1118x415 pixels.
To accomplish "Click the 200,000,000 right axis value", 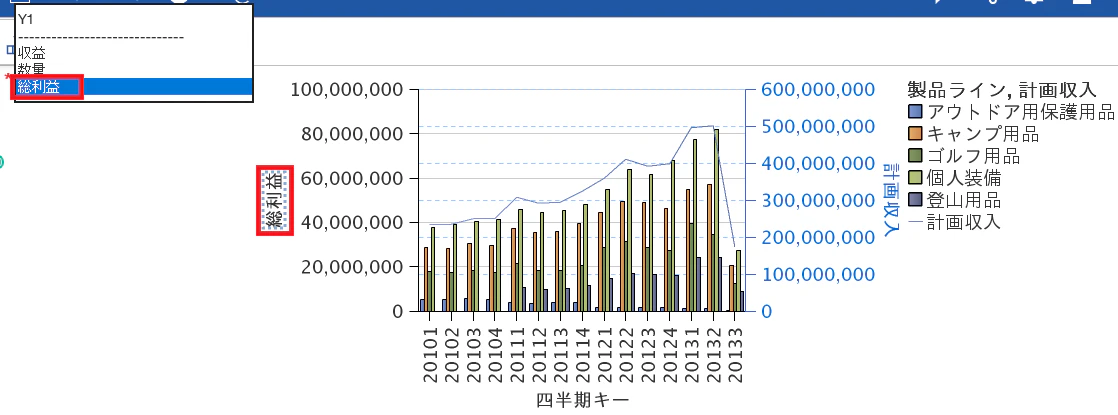I will coord(817,237).
